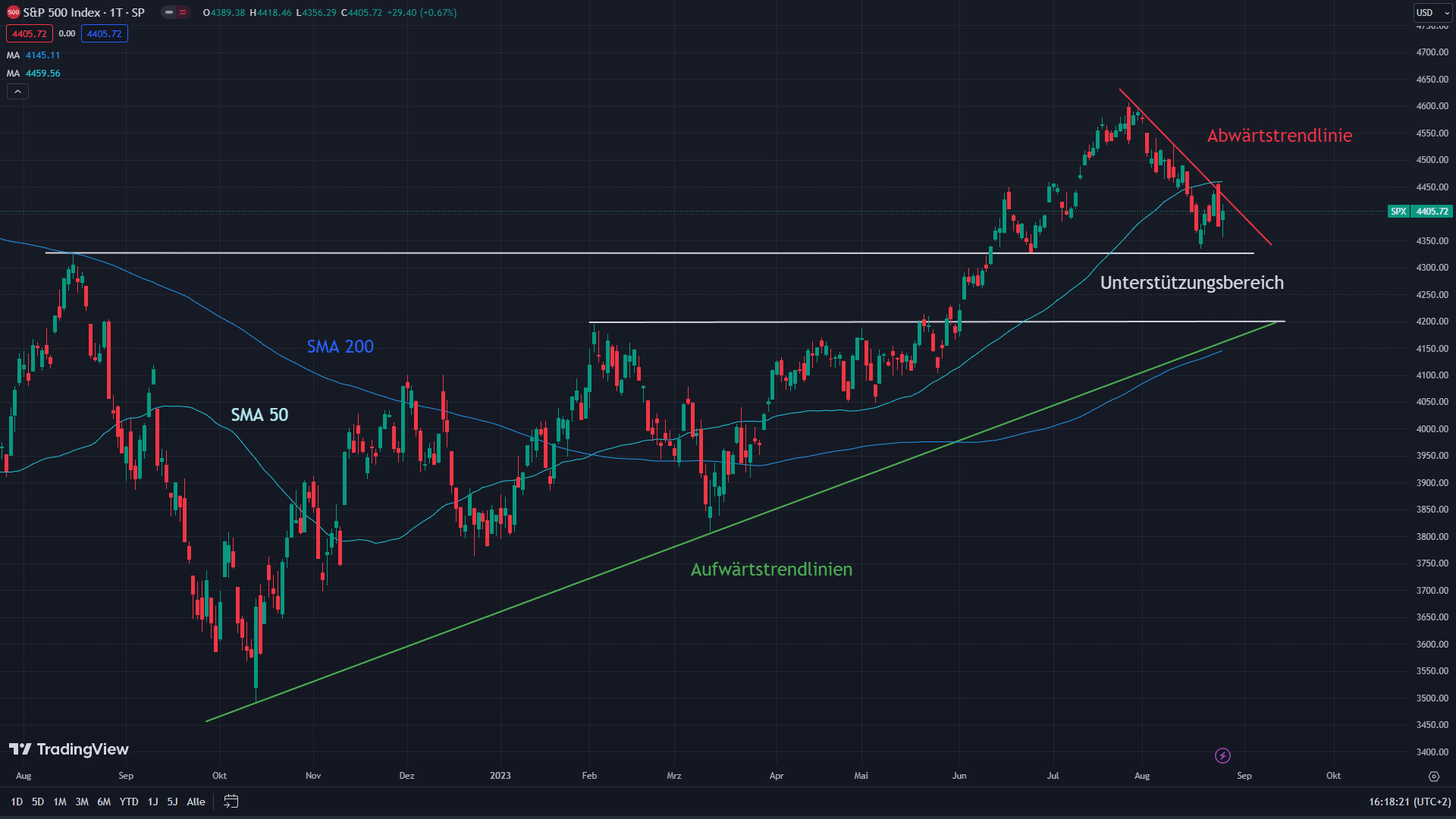Image resolution: width=1456 pixels, height=819 pixels.
Task: Collapse the indicator legend with chevron
Action: pos(17,91)
